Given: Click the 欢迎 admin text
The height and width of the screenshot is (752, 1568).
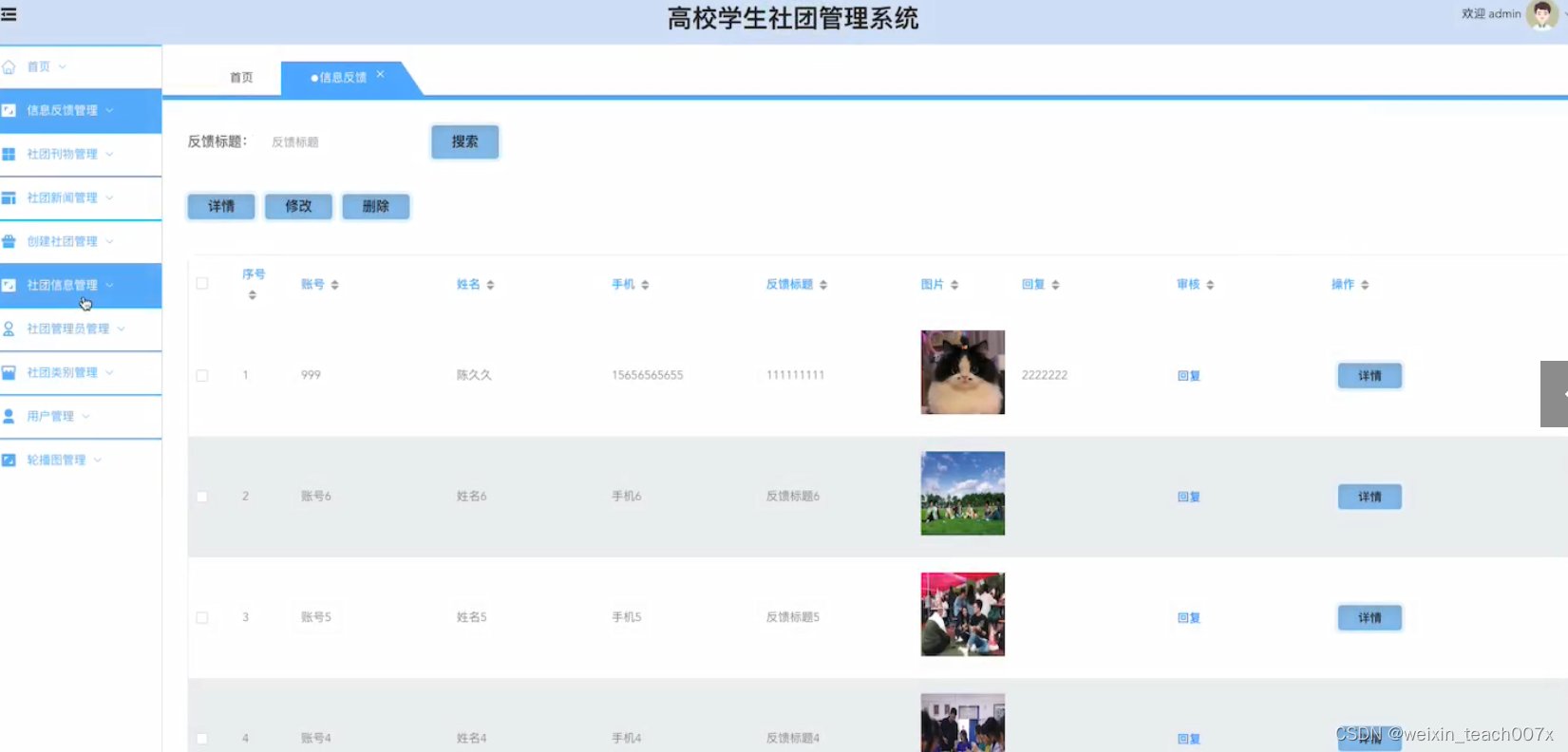Looking at the screenshot, I should [x=1491, y=13].
